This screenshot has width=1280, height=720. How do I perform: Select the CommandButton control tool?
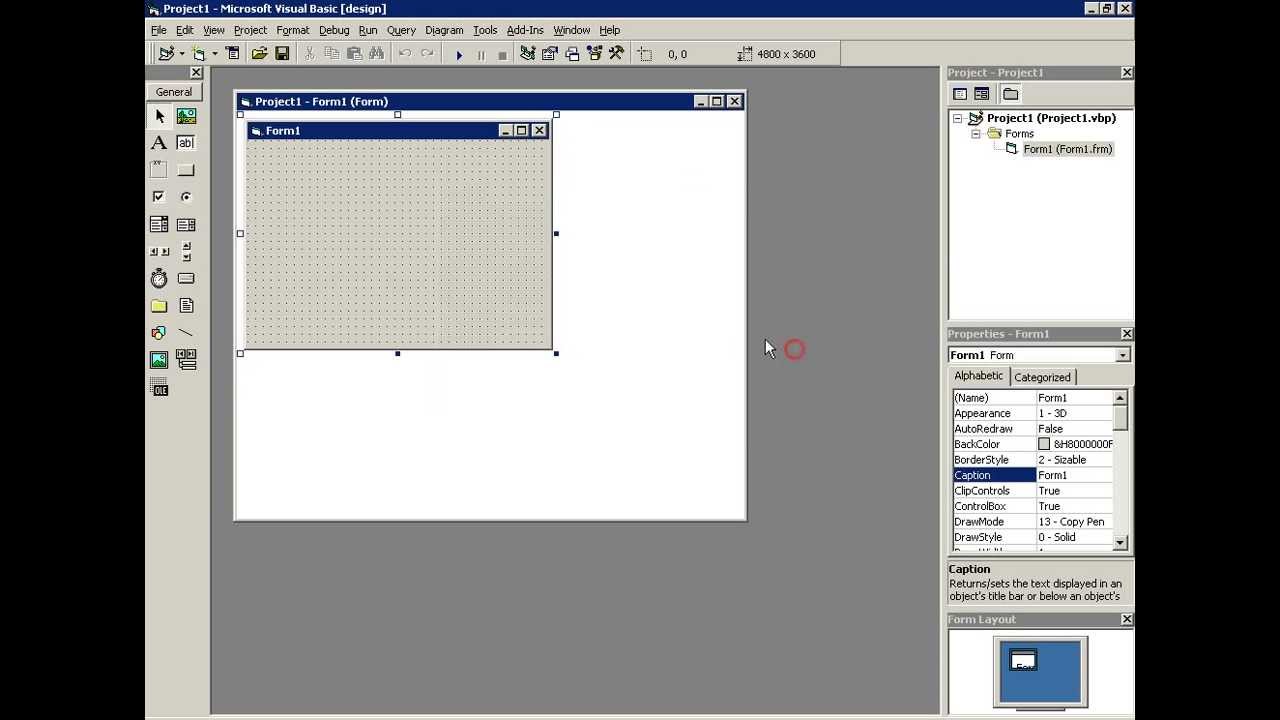pos(186,170)
